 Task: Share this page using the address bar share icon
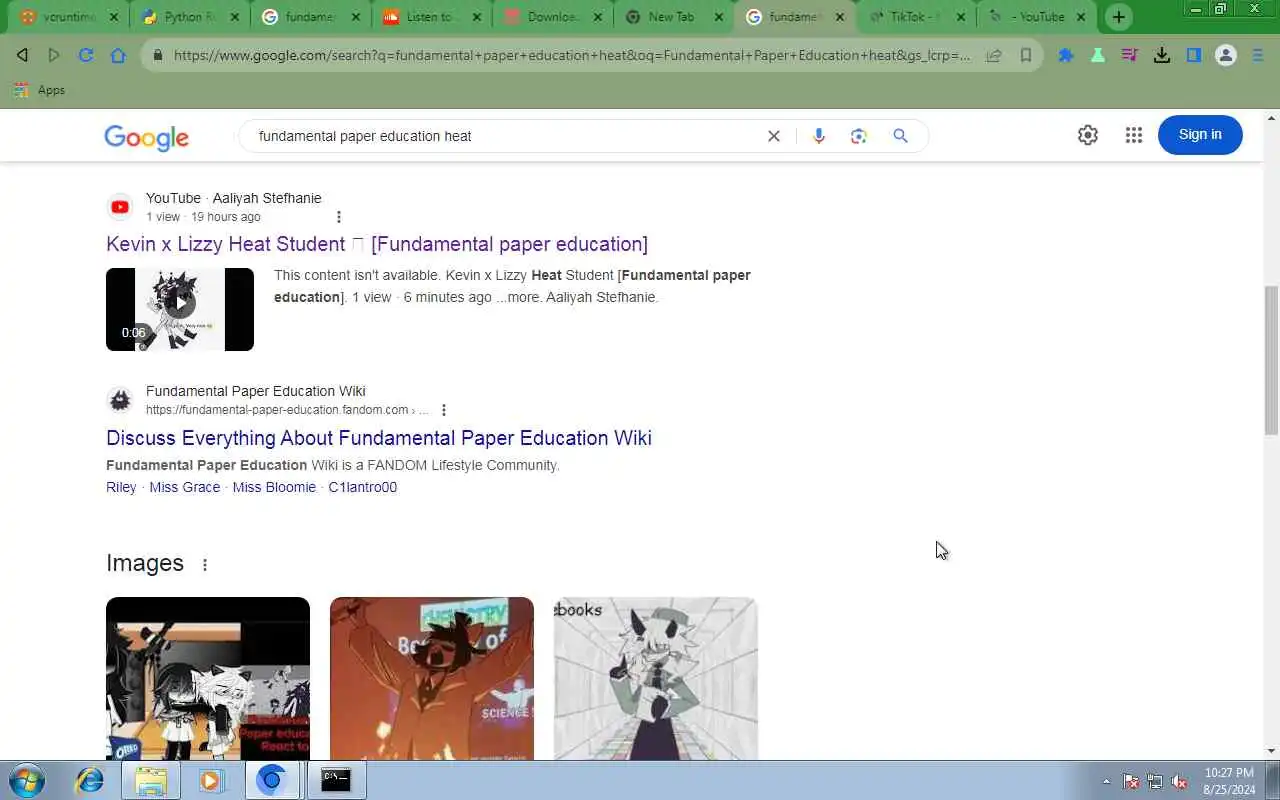(994, 55)
